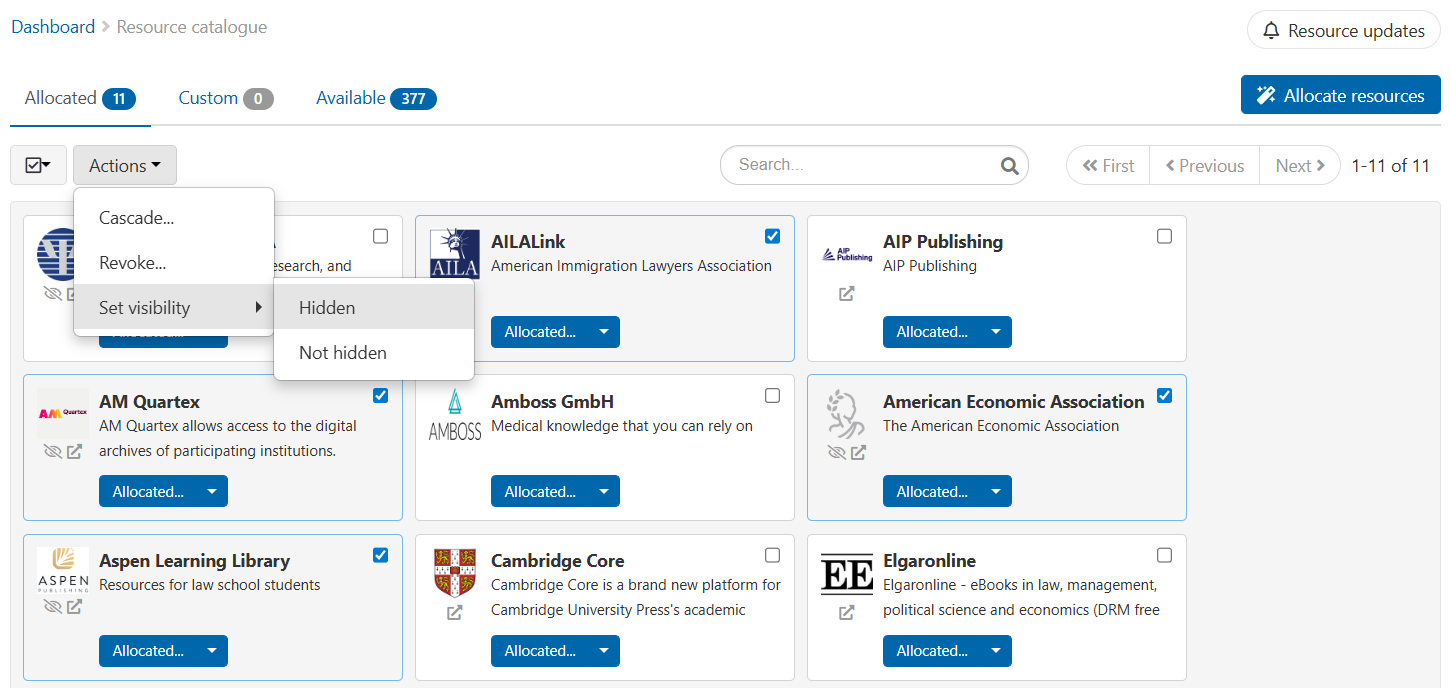Open the select-all checkbox dropdown
Viewport: 1451px width, 688px height.
pos(38,165)
